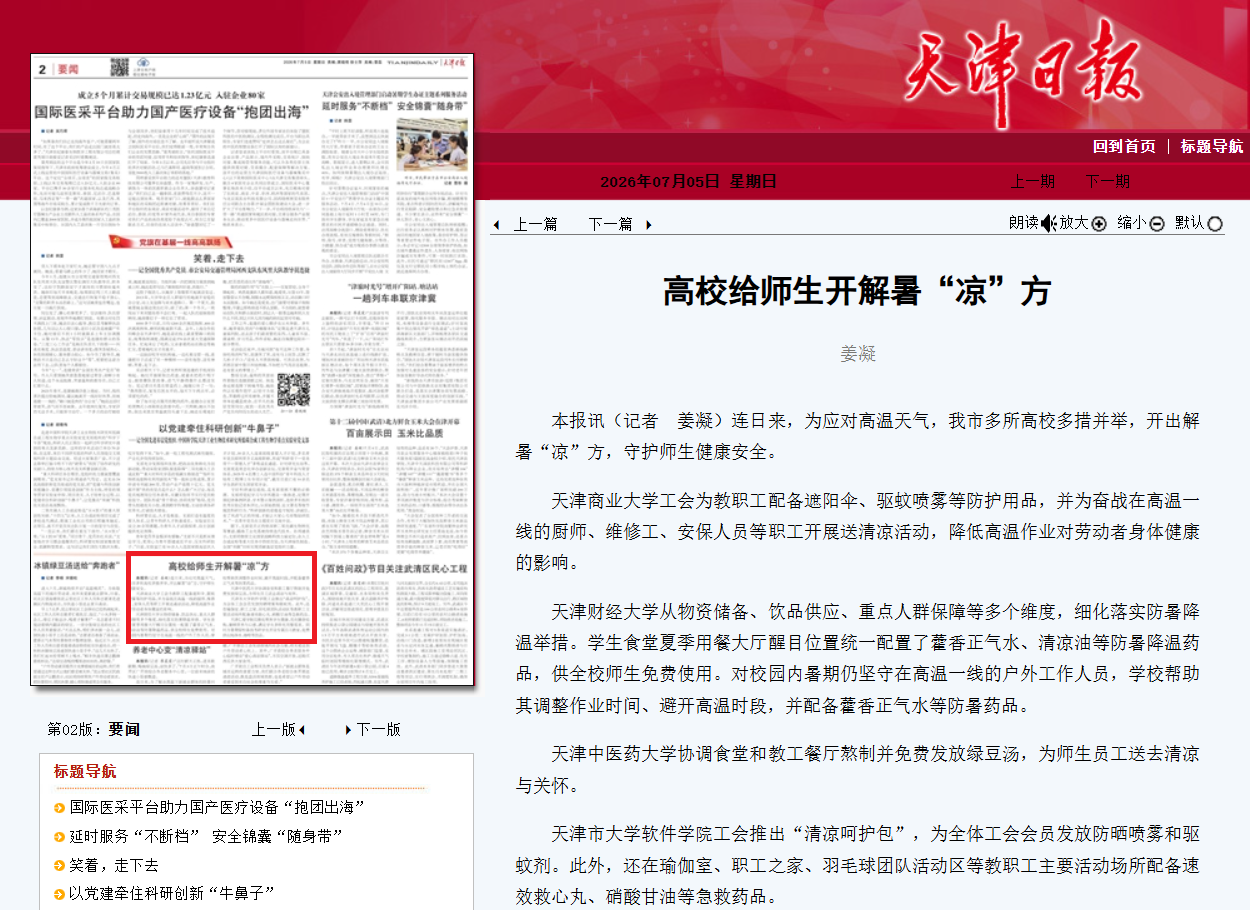Image resolution: width=1250 pixels, height=910 pixels.
Task: Click the 党旗在基层一线高高飘扬 banner on the thumbnail
Action: coord(170,242)
